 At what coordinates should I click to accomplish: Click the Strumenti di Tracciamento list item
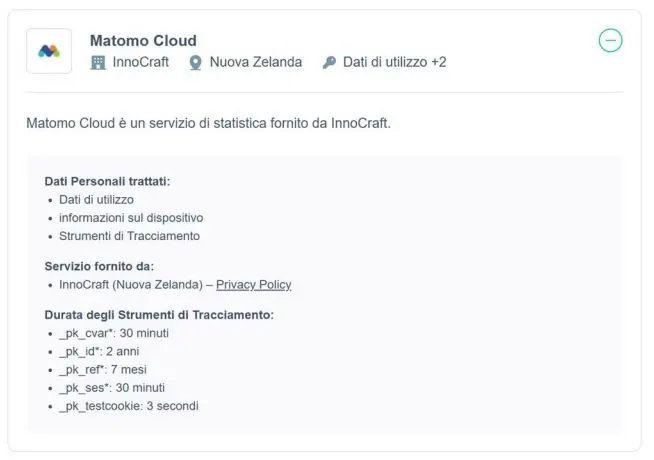[x=129, y=236]
